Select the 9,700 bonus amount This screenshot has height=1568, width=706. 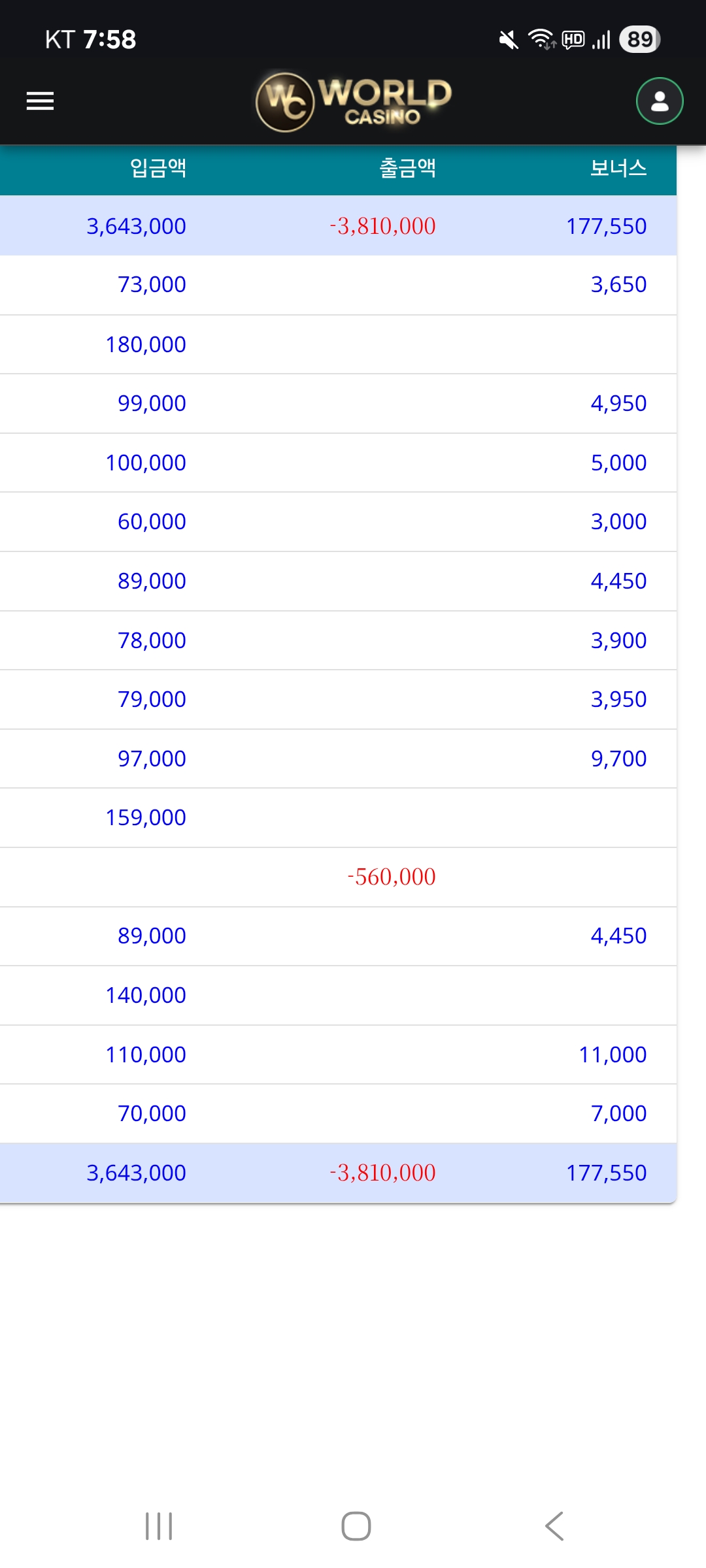point(618,759)
